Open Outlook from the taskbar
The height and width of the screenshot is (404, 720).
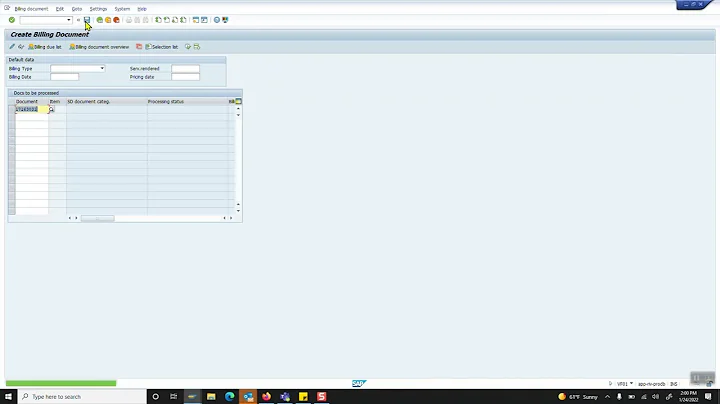pos(248,396)
